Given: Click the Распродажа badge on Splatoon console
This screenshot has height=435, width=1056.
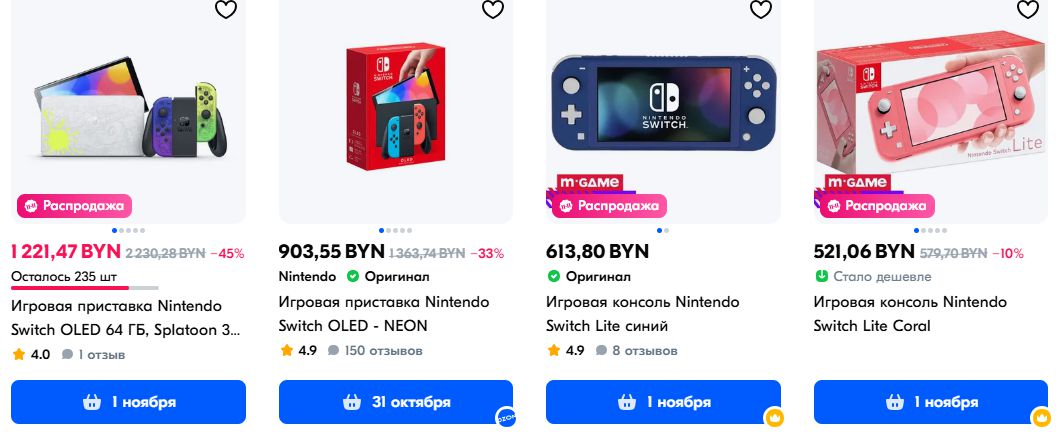Looking at the screenshot, I should click(x=74, y=207).
